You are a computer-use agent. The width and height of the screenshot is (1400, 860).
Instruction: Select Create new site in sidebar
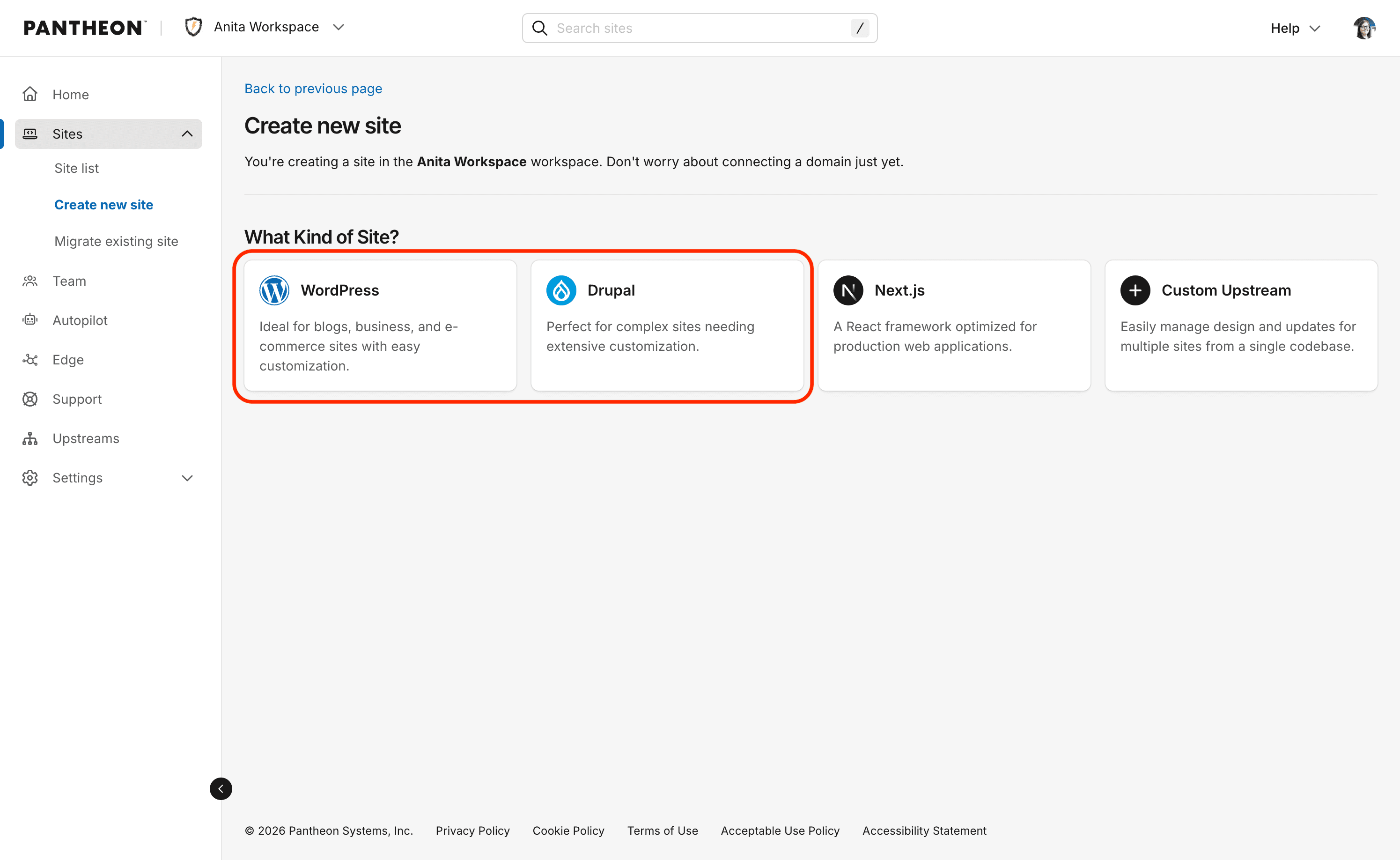click(x=103, y=205)
